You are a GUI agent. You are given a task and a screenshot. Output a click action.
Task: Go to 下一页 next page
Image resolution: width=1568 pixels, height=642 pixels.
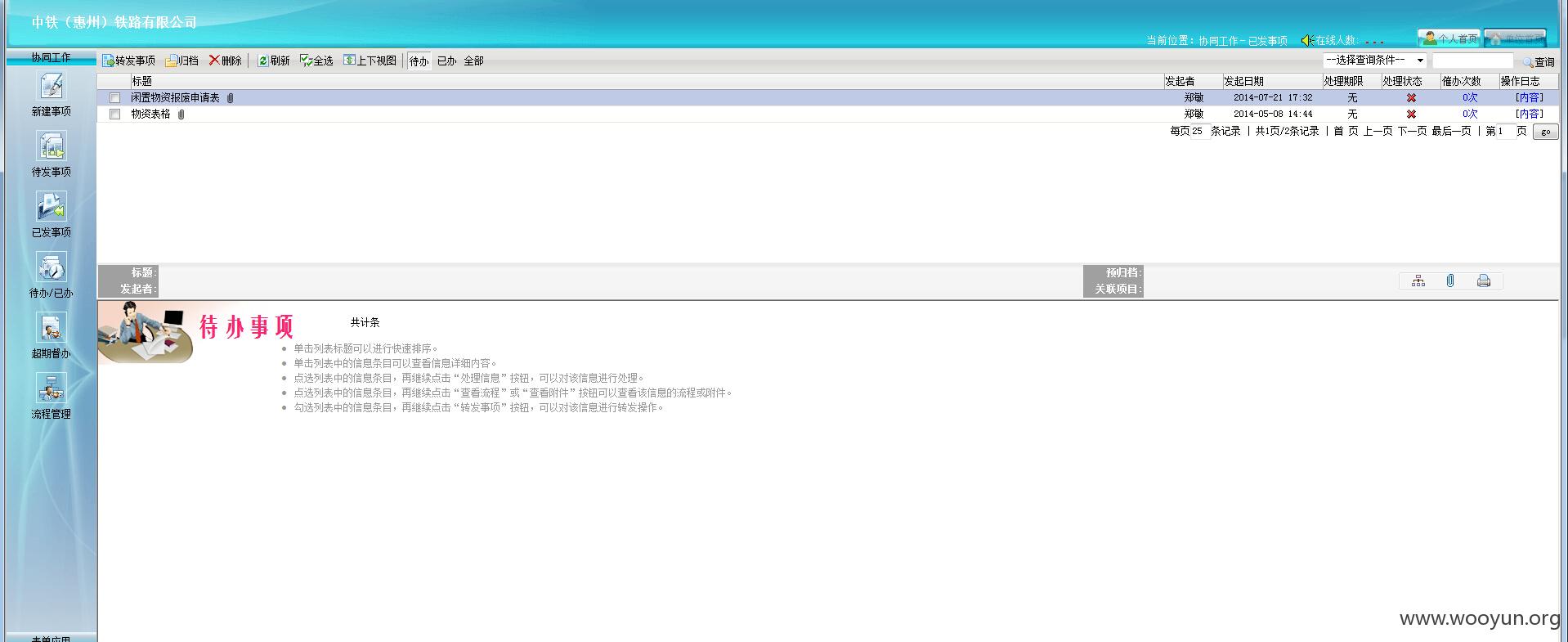pyautogui.click(x=1412, y=132)
